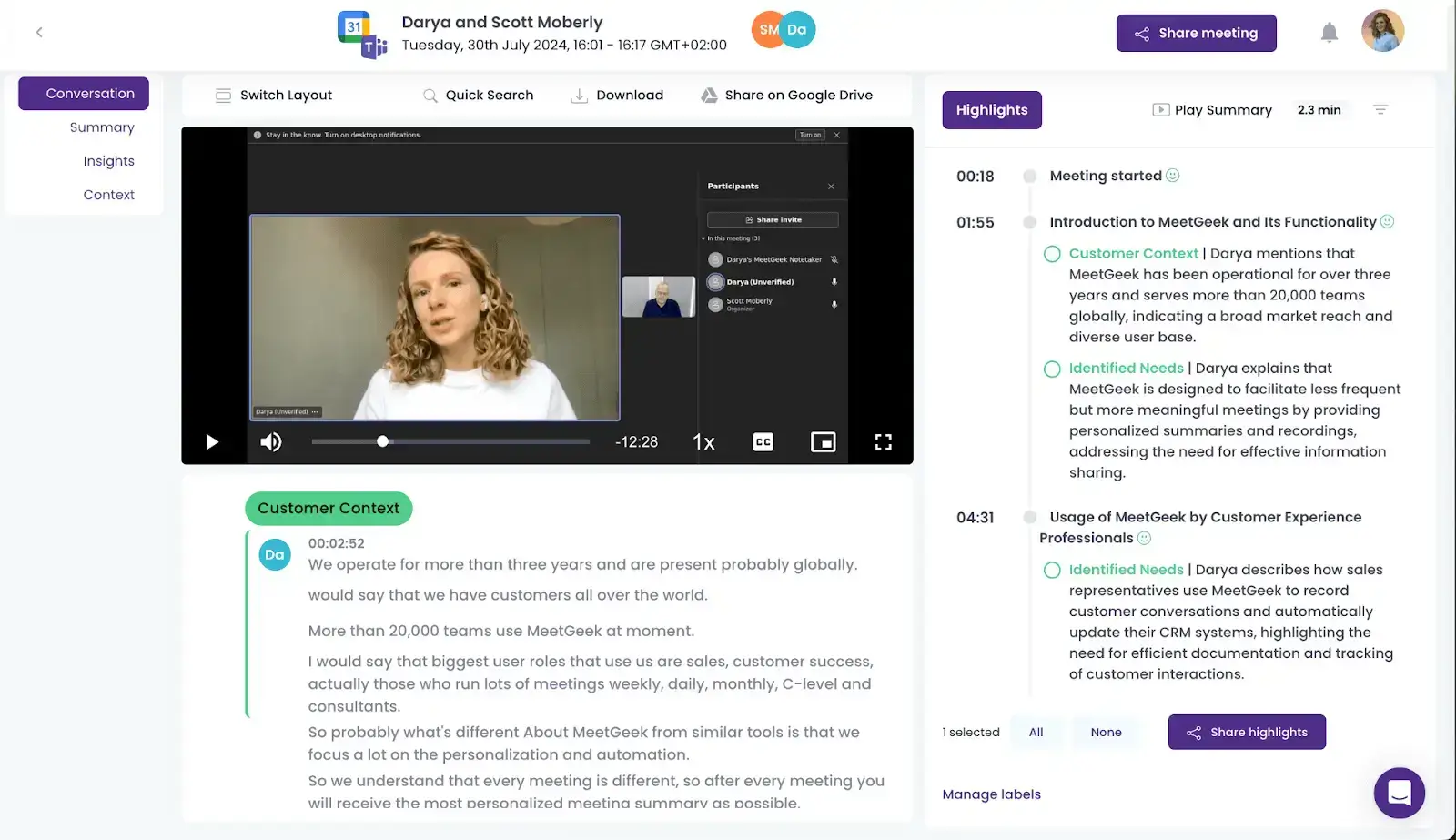Open user profile picture menu
Screen dimensions: 1456x840
[x=1382, y=31]
